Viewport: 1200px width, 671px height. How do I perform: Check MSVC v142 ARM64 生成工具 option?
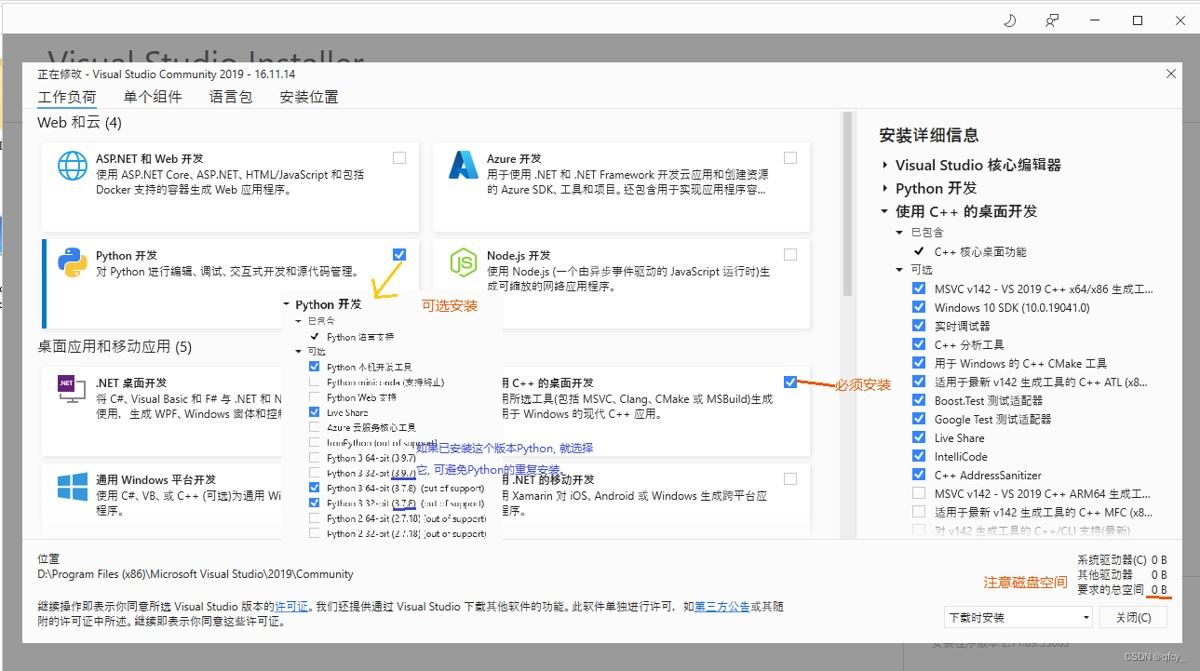click(x=919, y=493)
